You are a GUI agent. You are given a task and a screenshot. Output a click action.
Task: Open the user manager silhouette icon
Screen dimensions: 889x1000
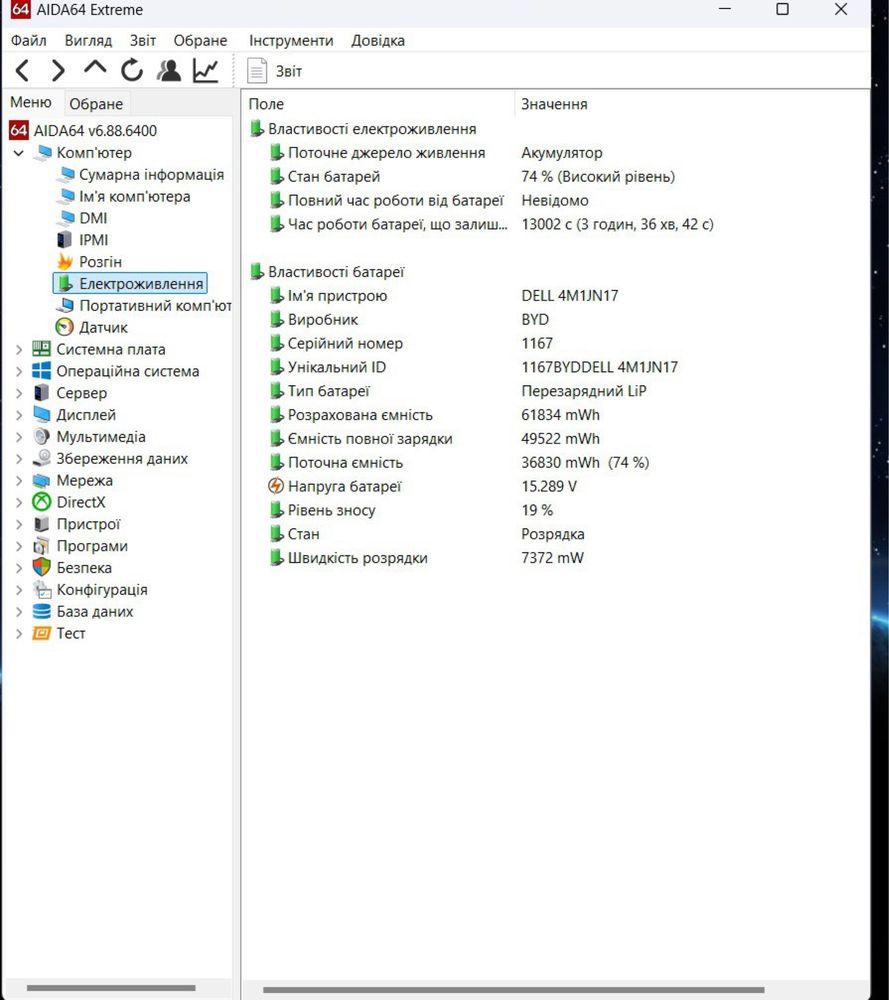tap(169, 70)
